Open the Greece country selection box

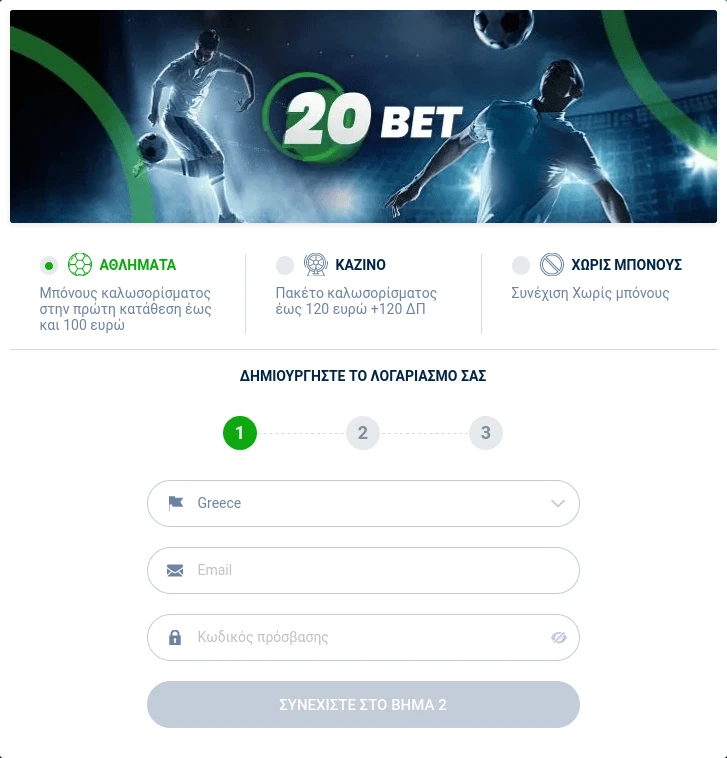pyautogui.click(x=364, y=503)
